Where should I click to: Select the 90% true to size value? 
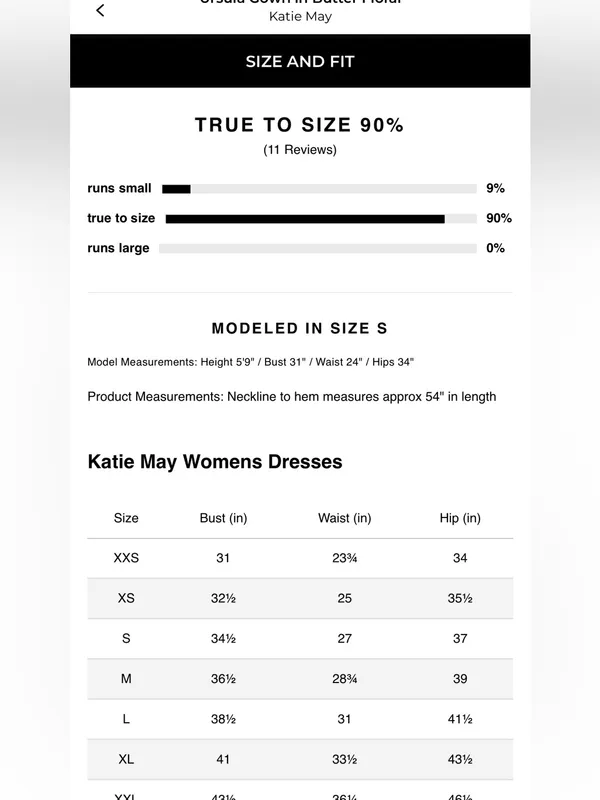[498, 218]
